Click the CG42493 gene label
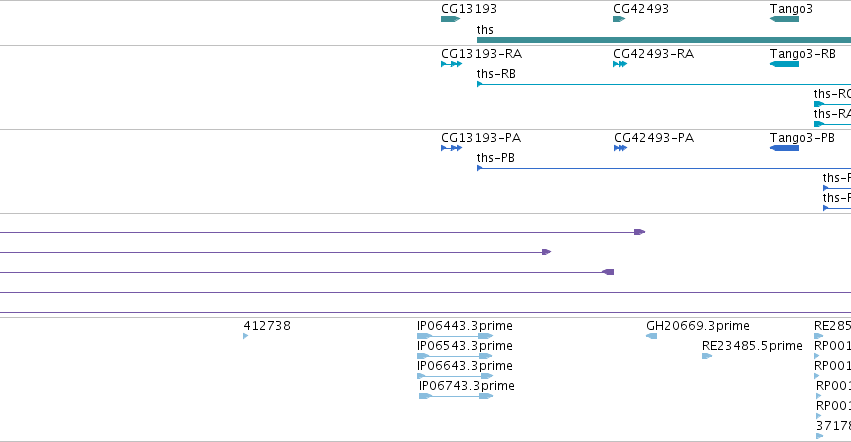This screenshot has width=851, height=442. 641,9
